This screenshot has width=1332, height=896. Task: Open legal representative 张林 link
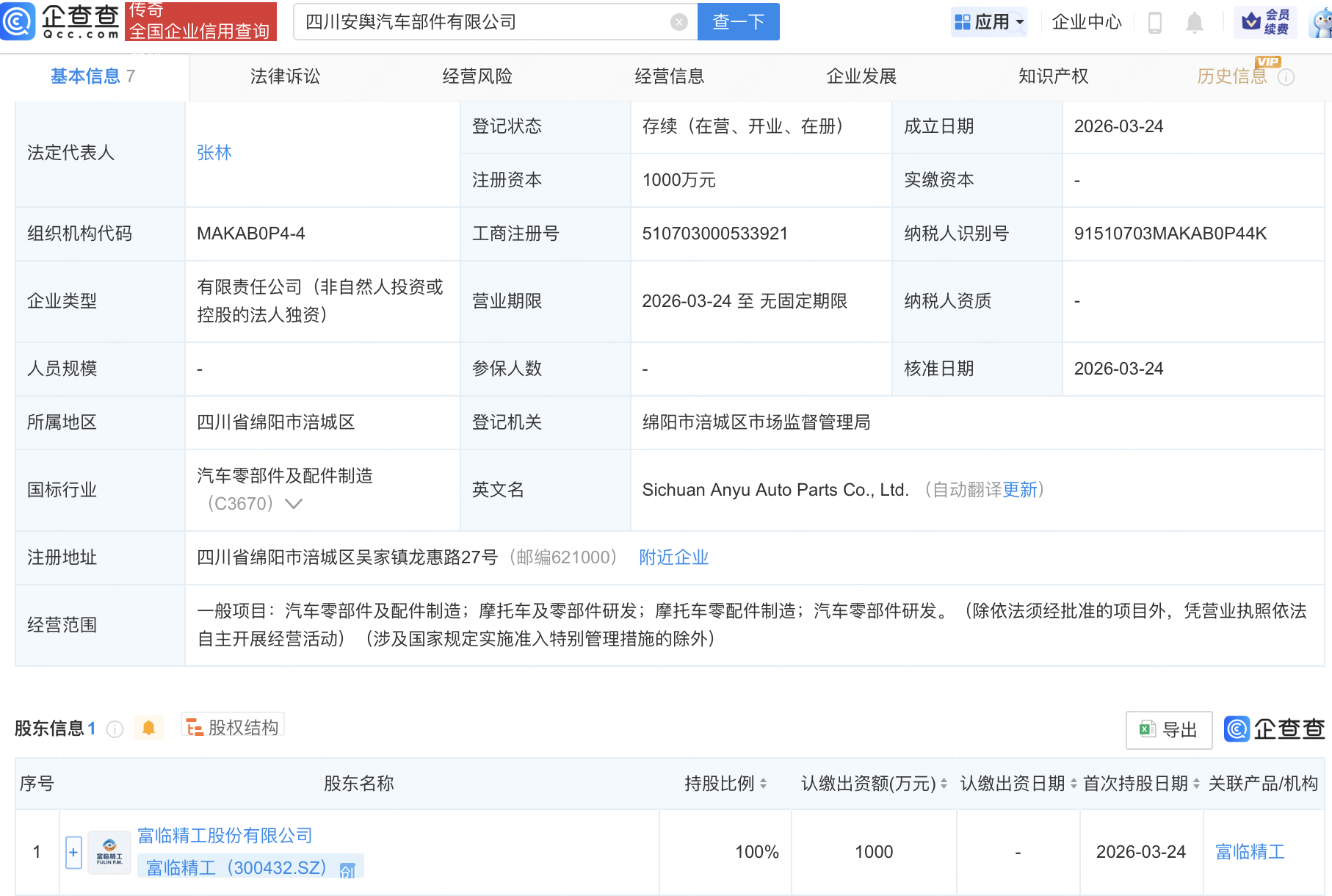coord(214,153)
